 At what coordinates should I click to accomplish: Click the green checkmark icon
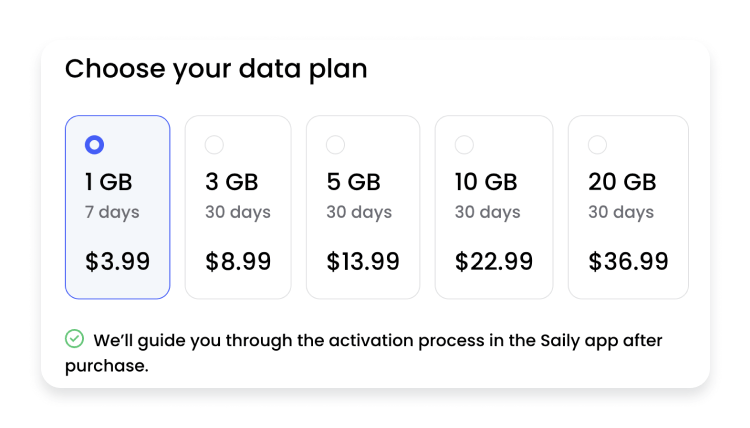pyautogui.click(x=75, y=339)
